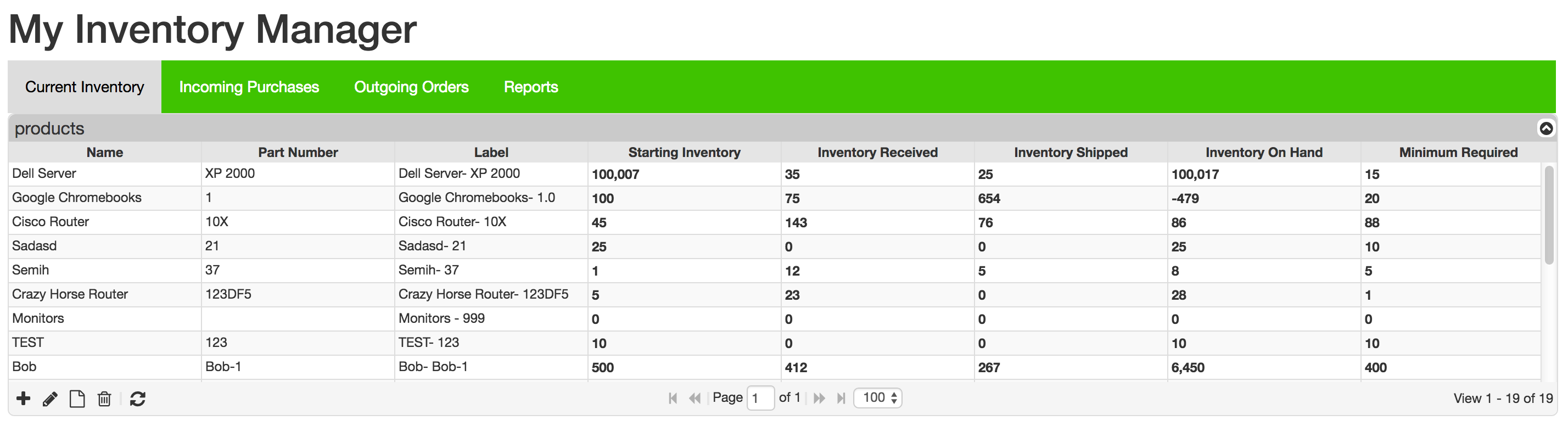Viewport: 1568px width, 426px height.
Task: Click the pencil edit row icon
Action: tap(50, 399)
